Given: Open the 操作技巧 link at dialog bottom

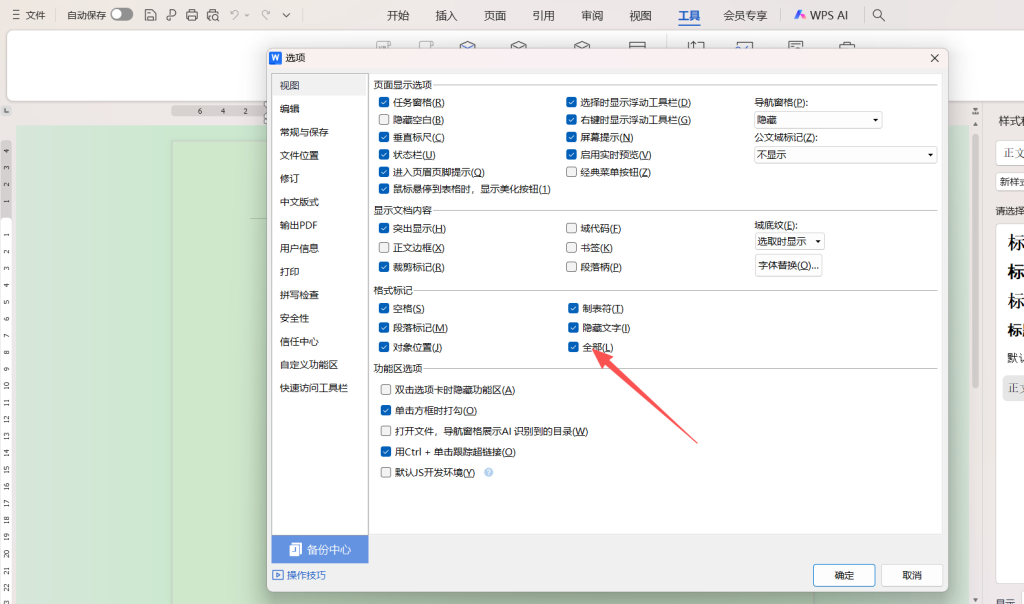Looking at the screenshot, I should point(305,575).
